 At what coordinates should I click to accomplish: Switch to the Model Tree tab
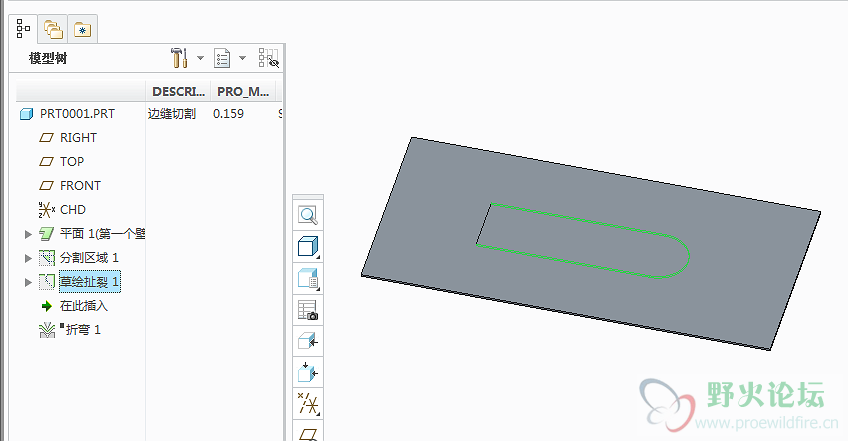click(23, 29)
